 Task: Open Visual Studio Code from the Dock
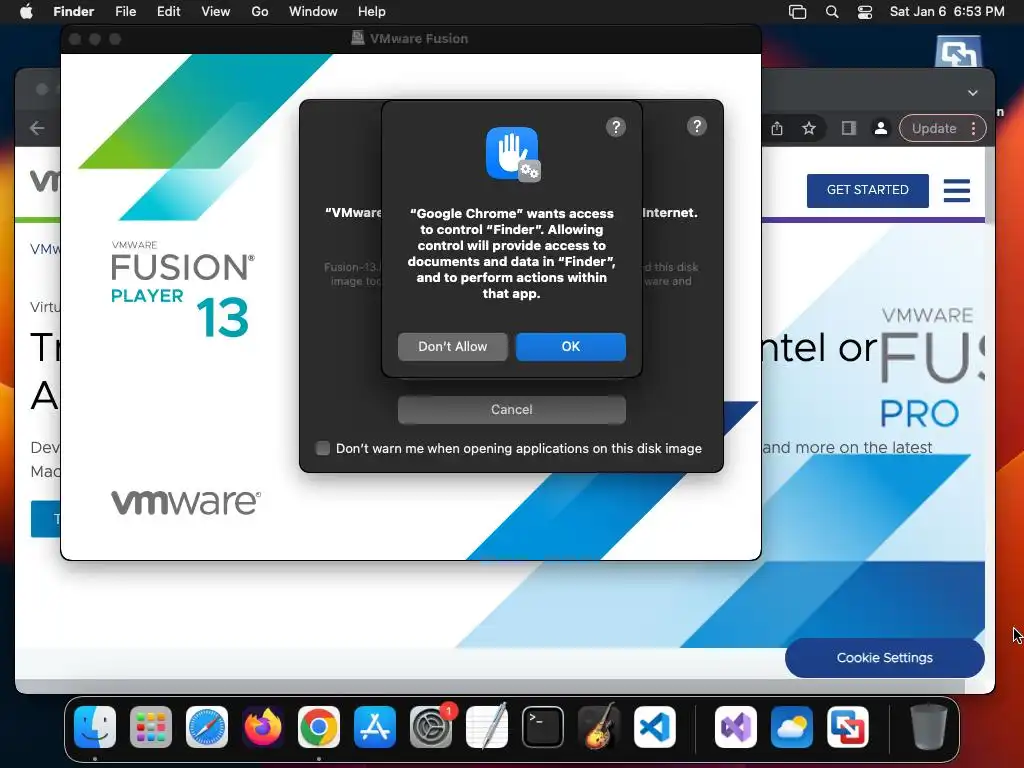coord(655,727)
